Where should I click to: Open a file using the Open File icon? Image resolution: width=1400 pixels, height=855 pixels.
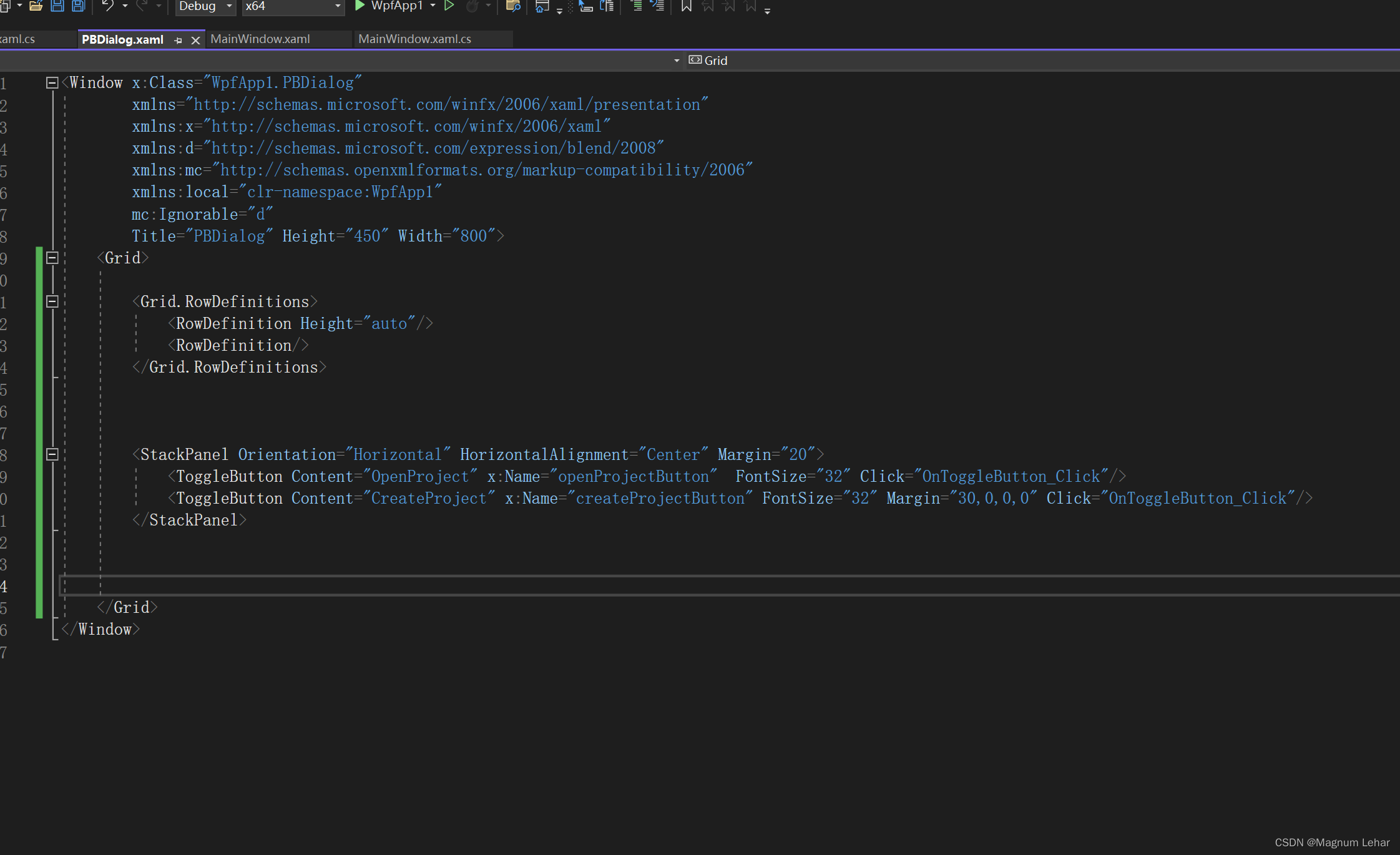point(36,6)
